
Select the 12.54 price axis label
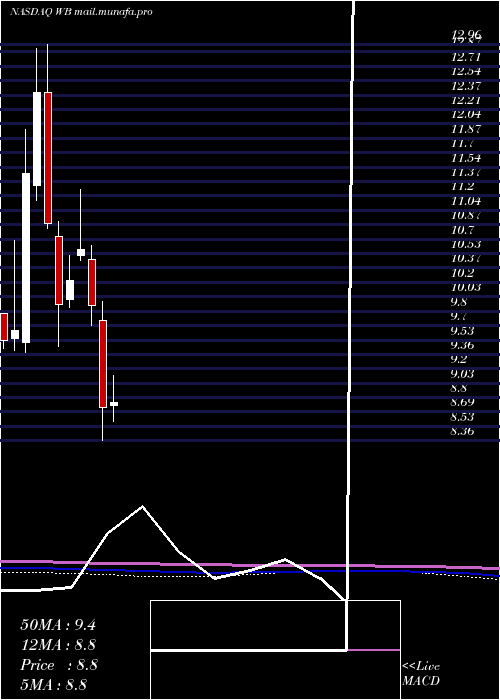[466, 71]
